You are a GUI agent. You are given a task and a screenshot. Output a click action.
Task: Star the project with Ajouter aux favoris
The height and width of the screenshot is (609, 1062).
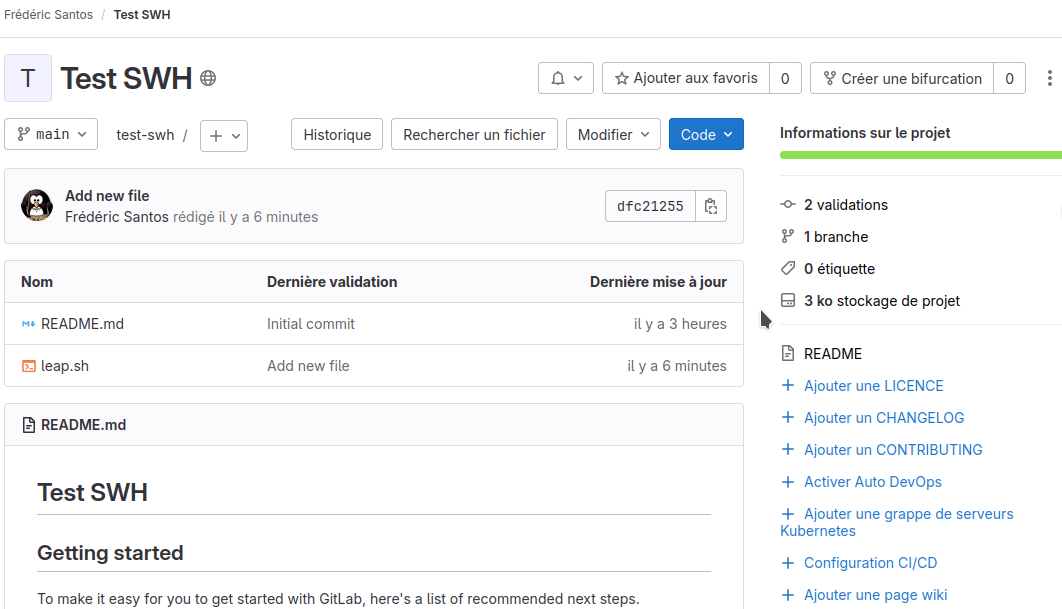[691, 78]
